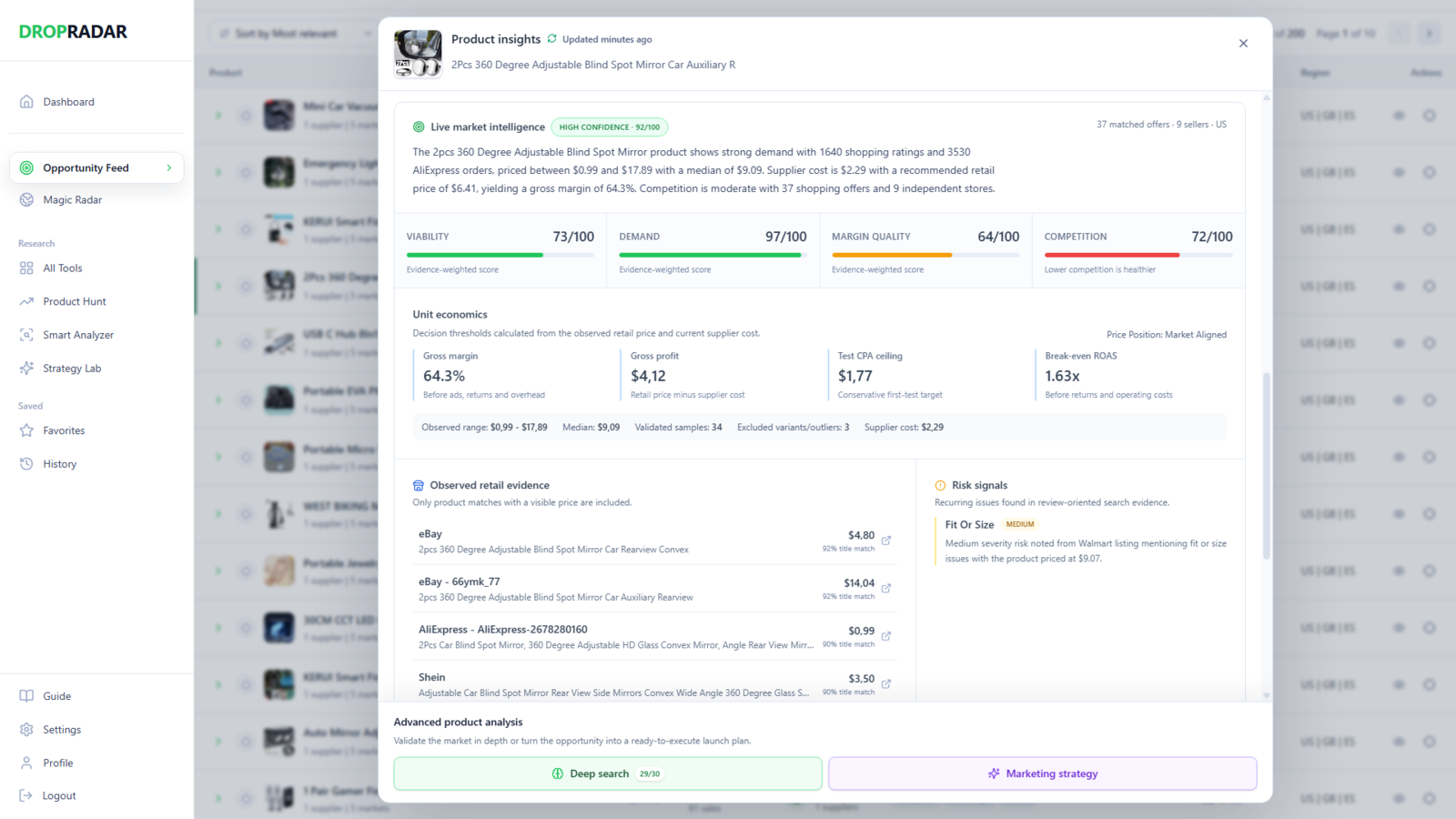
Task: Click the refresh icon beside Product insights
Action: tap(551, 39)
